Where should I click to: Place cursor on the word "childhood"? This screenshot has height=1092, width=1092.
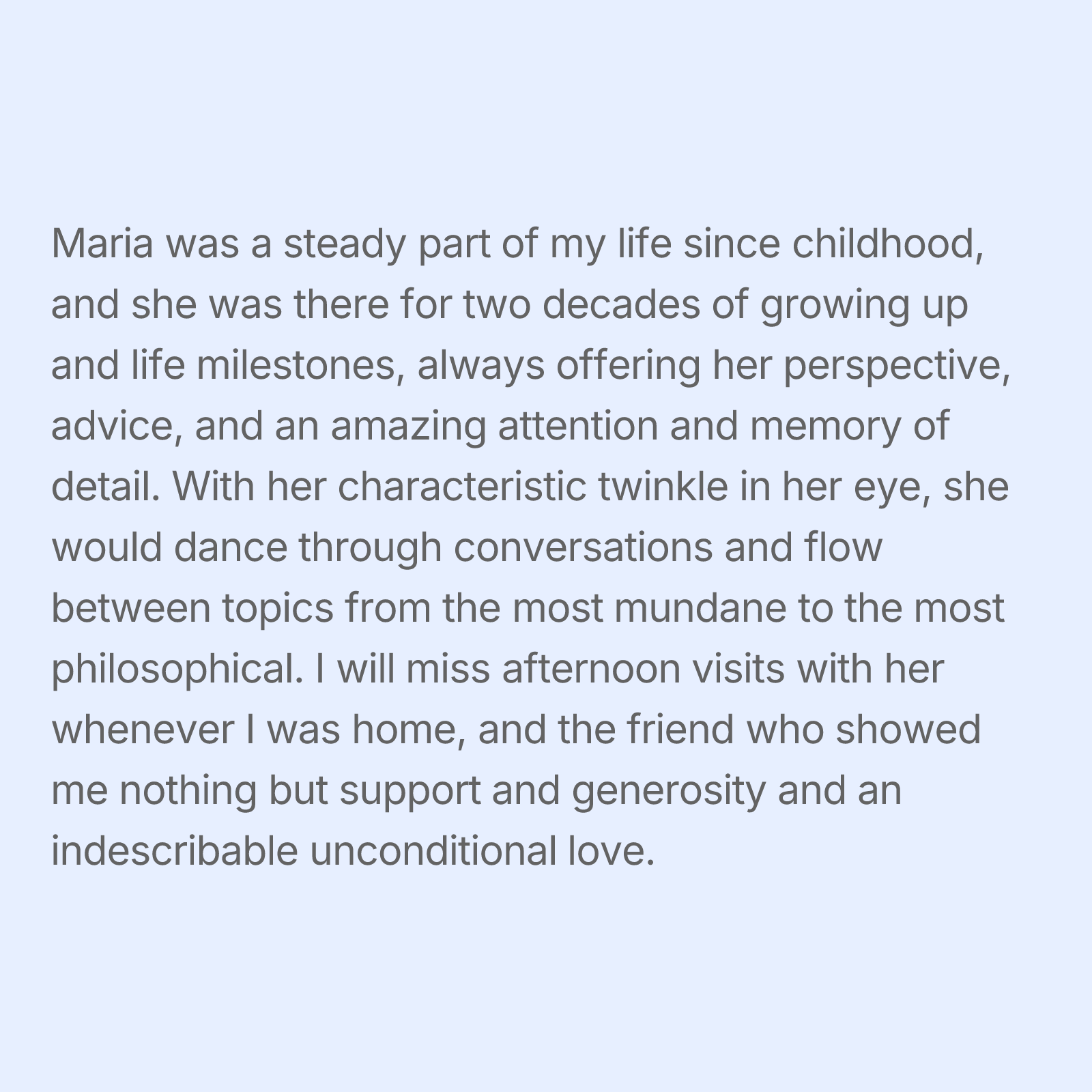pyautogui.click(x=886, y=244)
